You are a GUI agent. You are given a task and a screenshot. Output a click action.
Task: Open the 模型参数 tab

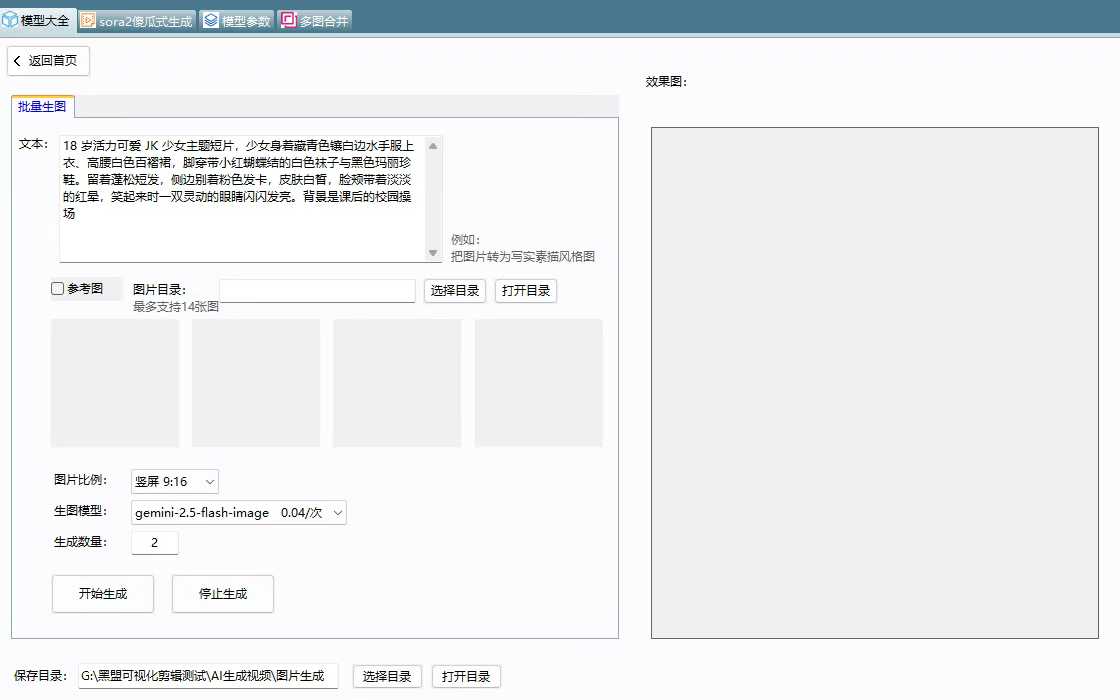[237, 20]
